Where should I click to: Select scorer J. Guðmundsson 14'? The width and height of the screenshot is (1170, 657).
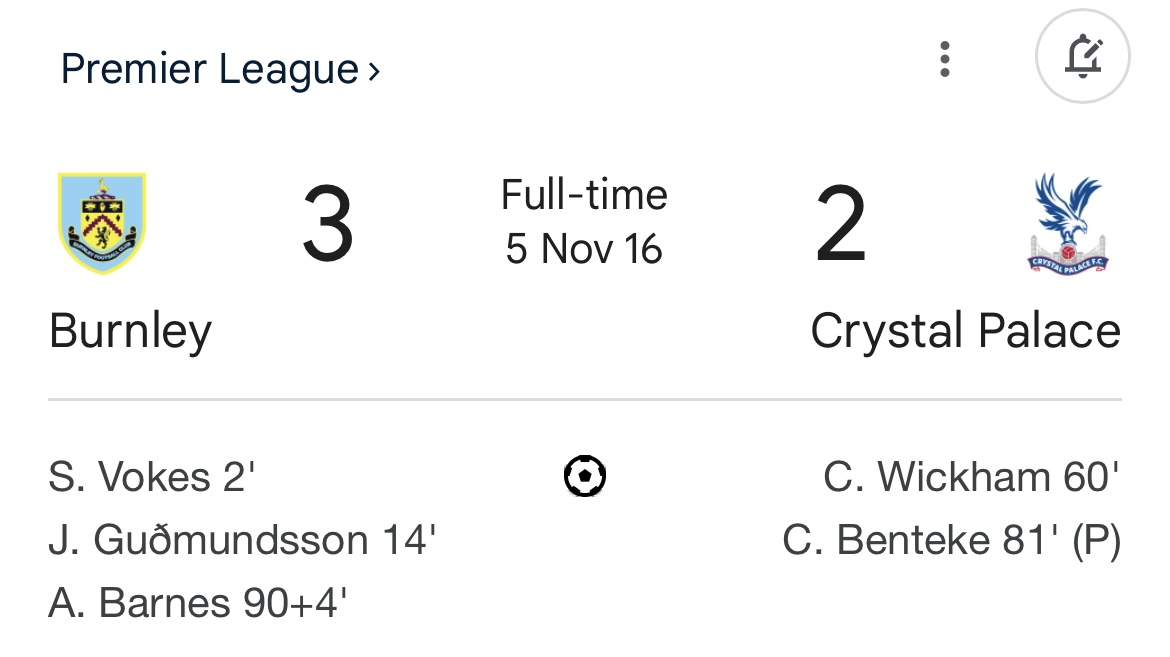242,540
